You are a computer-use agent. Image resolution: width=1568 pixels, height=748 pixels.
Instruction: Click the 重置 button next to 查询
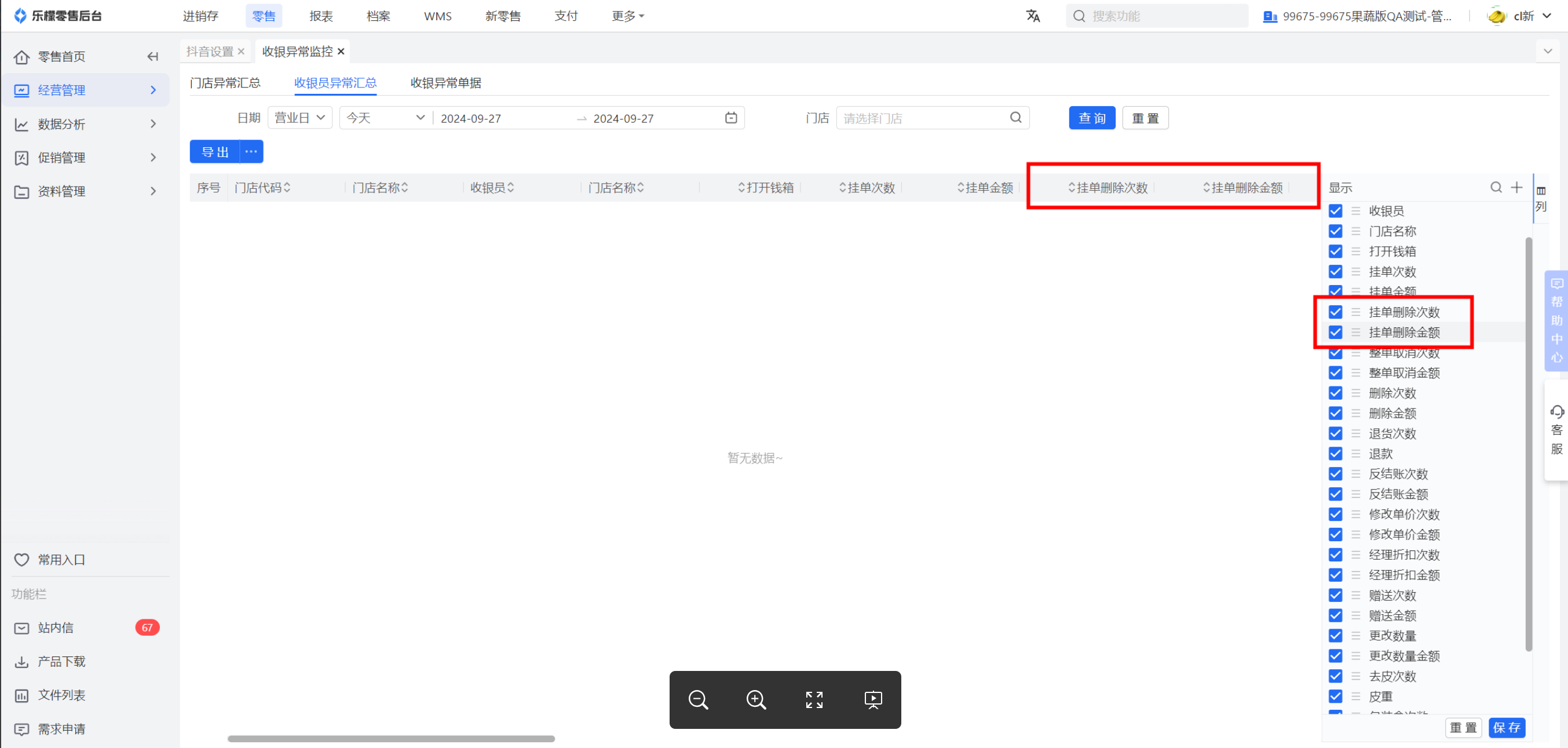click(1145, 118)
